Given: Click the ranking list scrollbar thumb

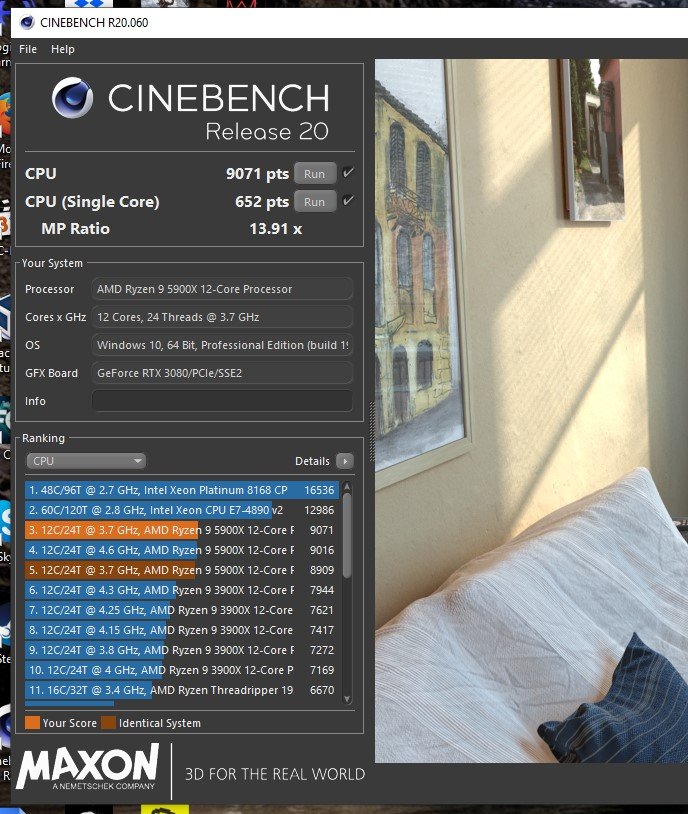Looking at the screenshot, I should tap(347, 535).
